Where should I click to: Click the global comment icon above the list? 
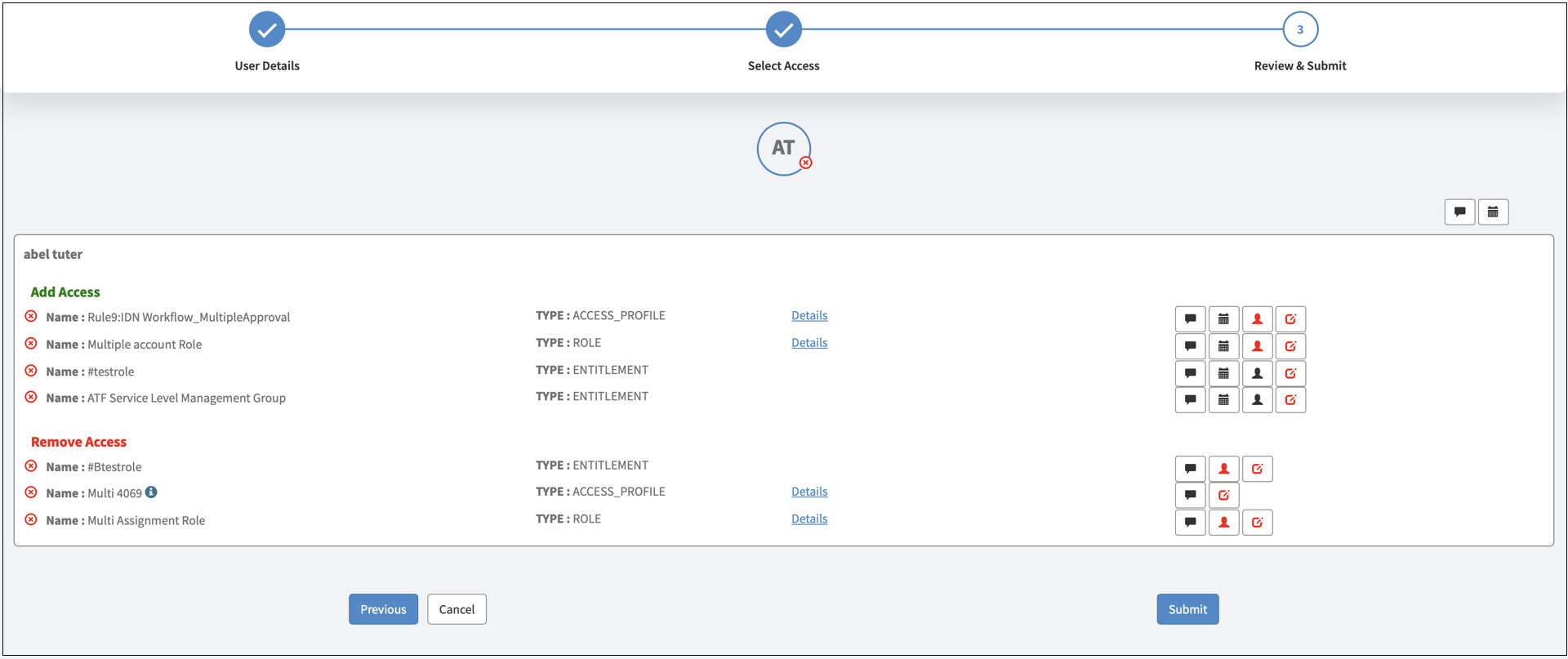pos(1459,212)
